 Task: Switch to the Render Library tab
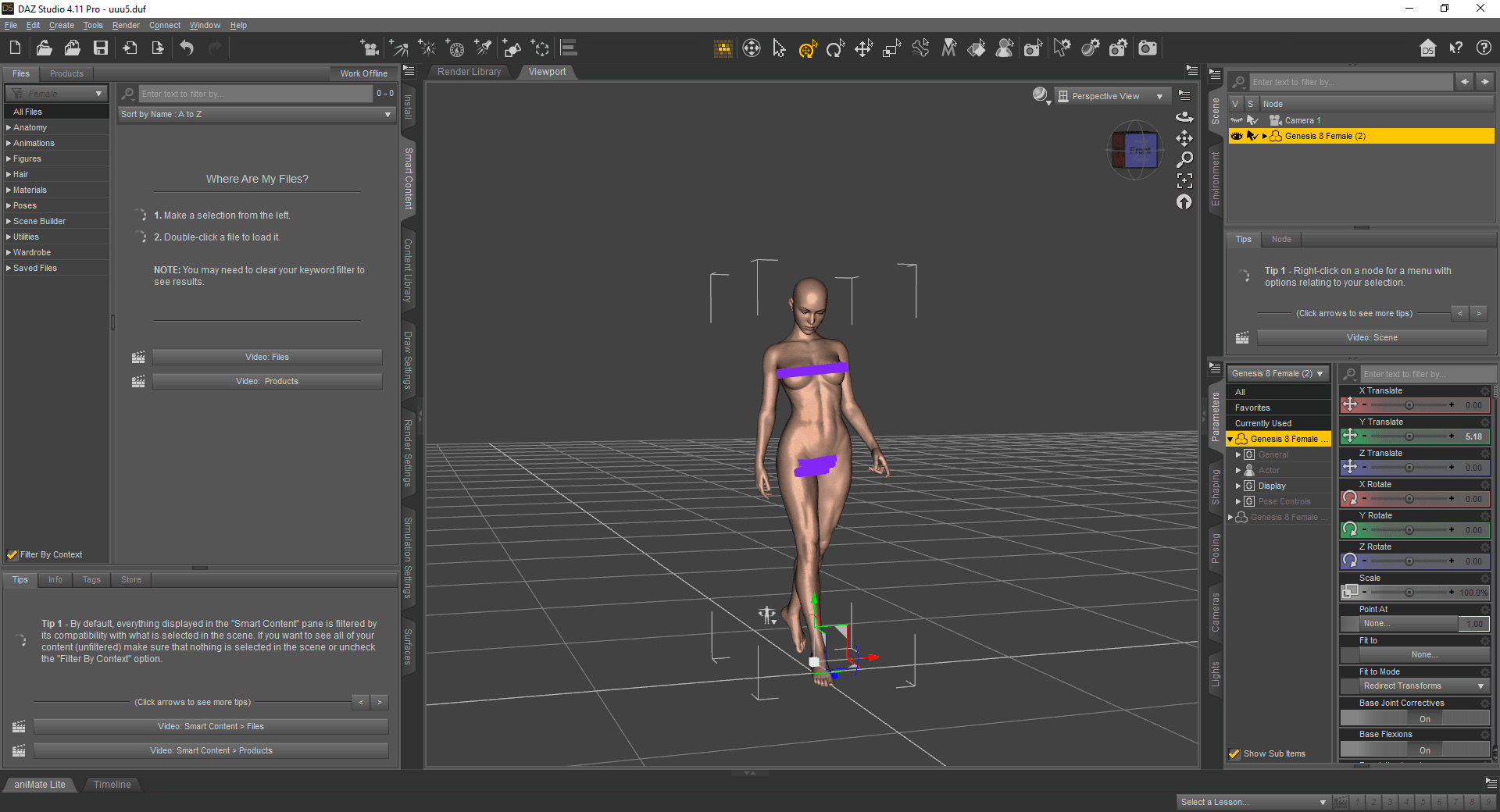point(469,72)
